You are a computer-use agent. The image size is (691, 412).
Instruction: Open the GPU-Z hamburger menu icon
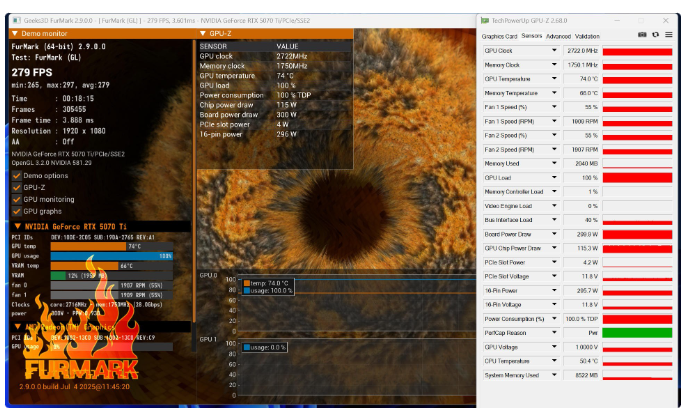click(669, 35)
